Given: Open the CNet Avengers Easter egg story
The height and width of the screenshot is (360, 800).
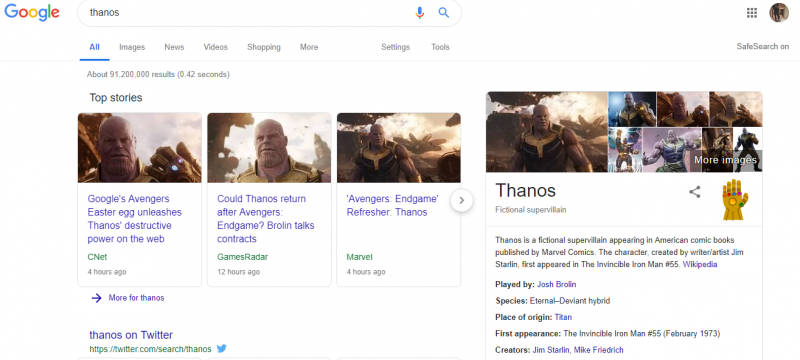Looking at the screenshot, I should click(134, 219).
